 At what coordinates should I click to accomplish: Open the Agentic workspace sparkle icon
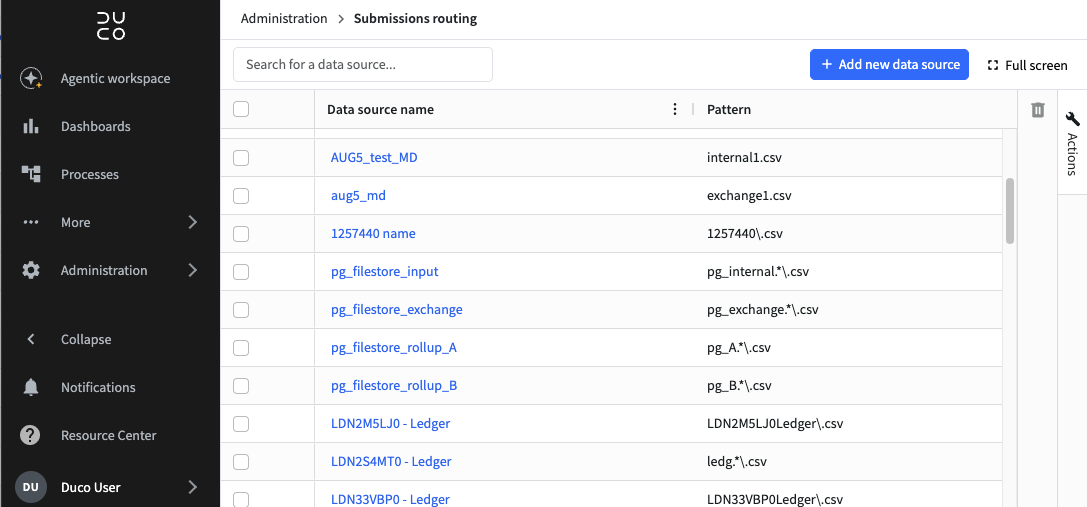click(31, 78)
